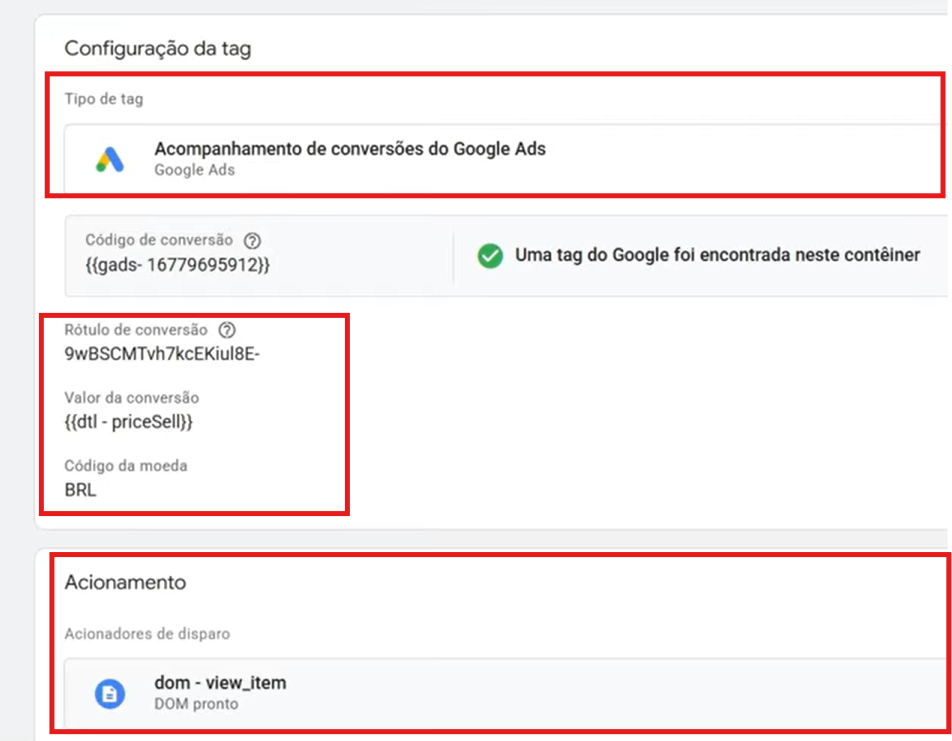Image resolution: width=952 pixels, height=741 pixels.
Task: Open help icon next to Código de conversão
Action: pyautogui.click(x=252, y=241)
